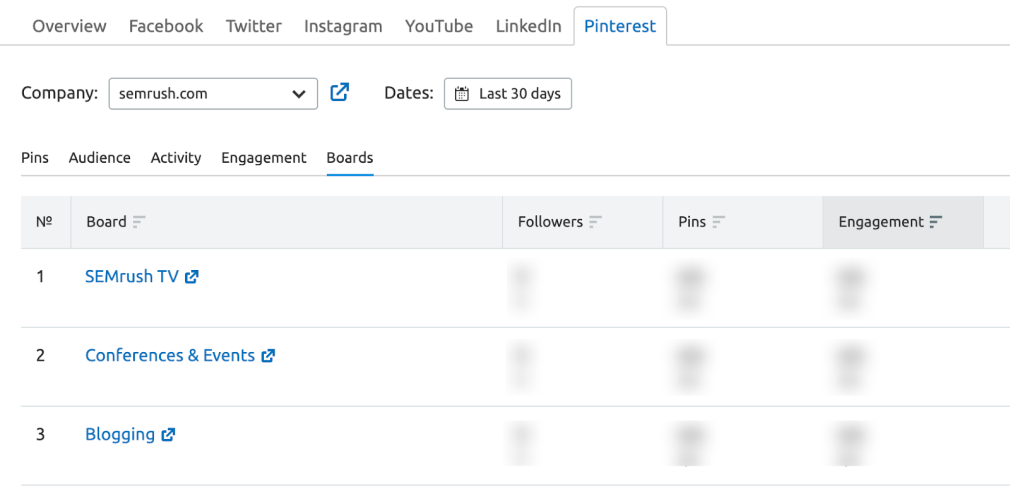Click the Dates: label
Screen dimensions: 1010x487
409,93
